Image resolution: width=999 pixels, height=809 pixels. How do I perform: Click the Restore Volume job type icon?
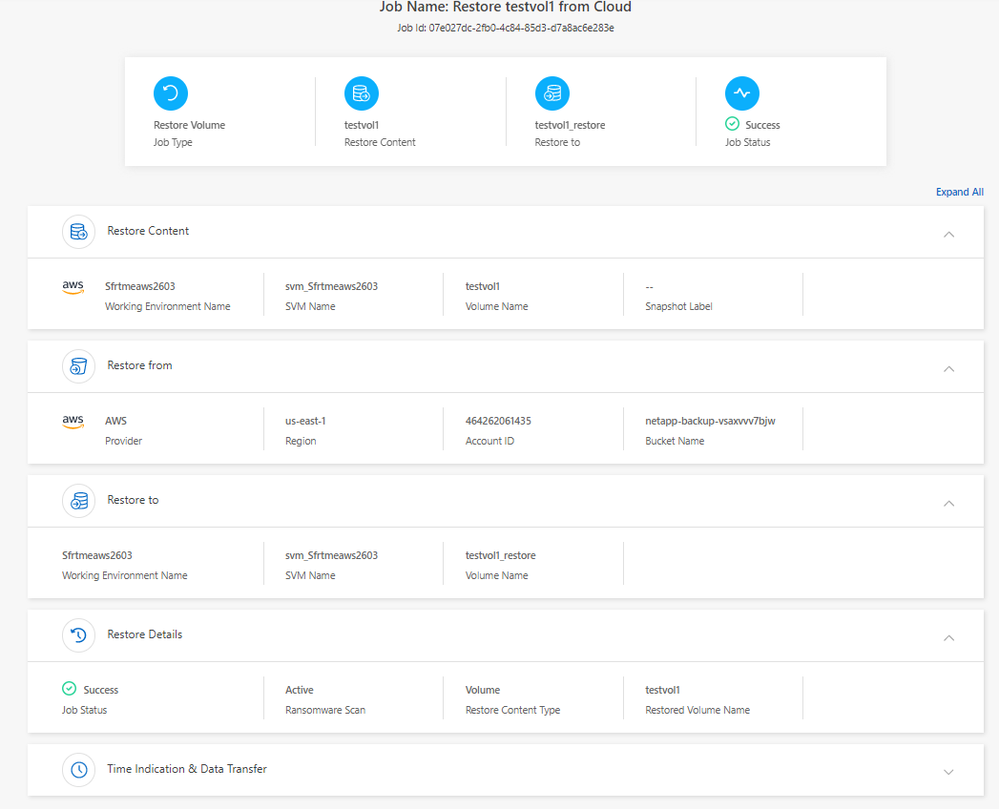tap(171, 93)
